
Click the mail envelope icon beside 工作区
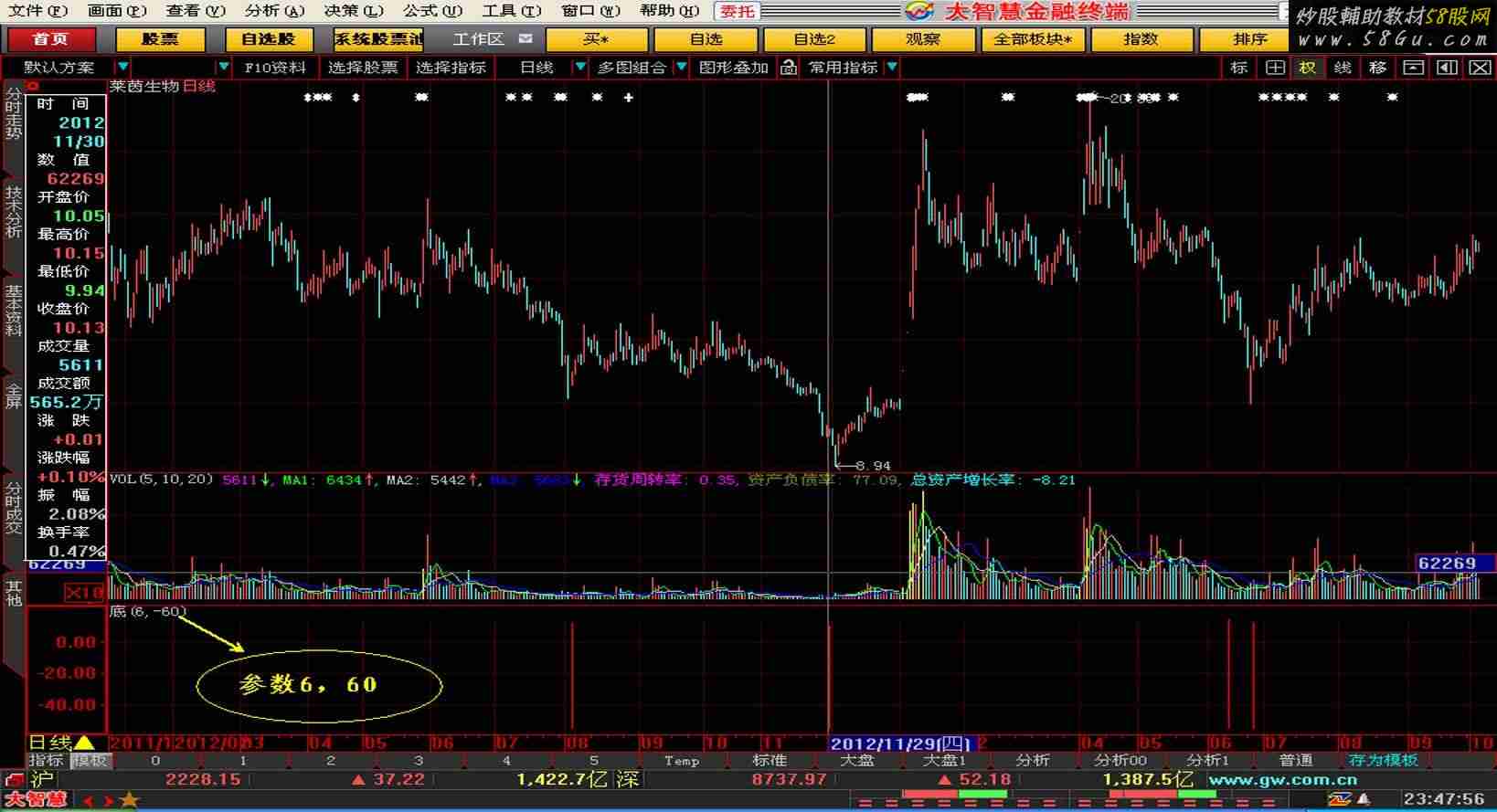[x=525, y=38]
